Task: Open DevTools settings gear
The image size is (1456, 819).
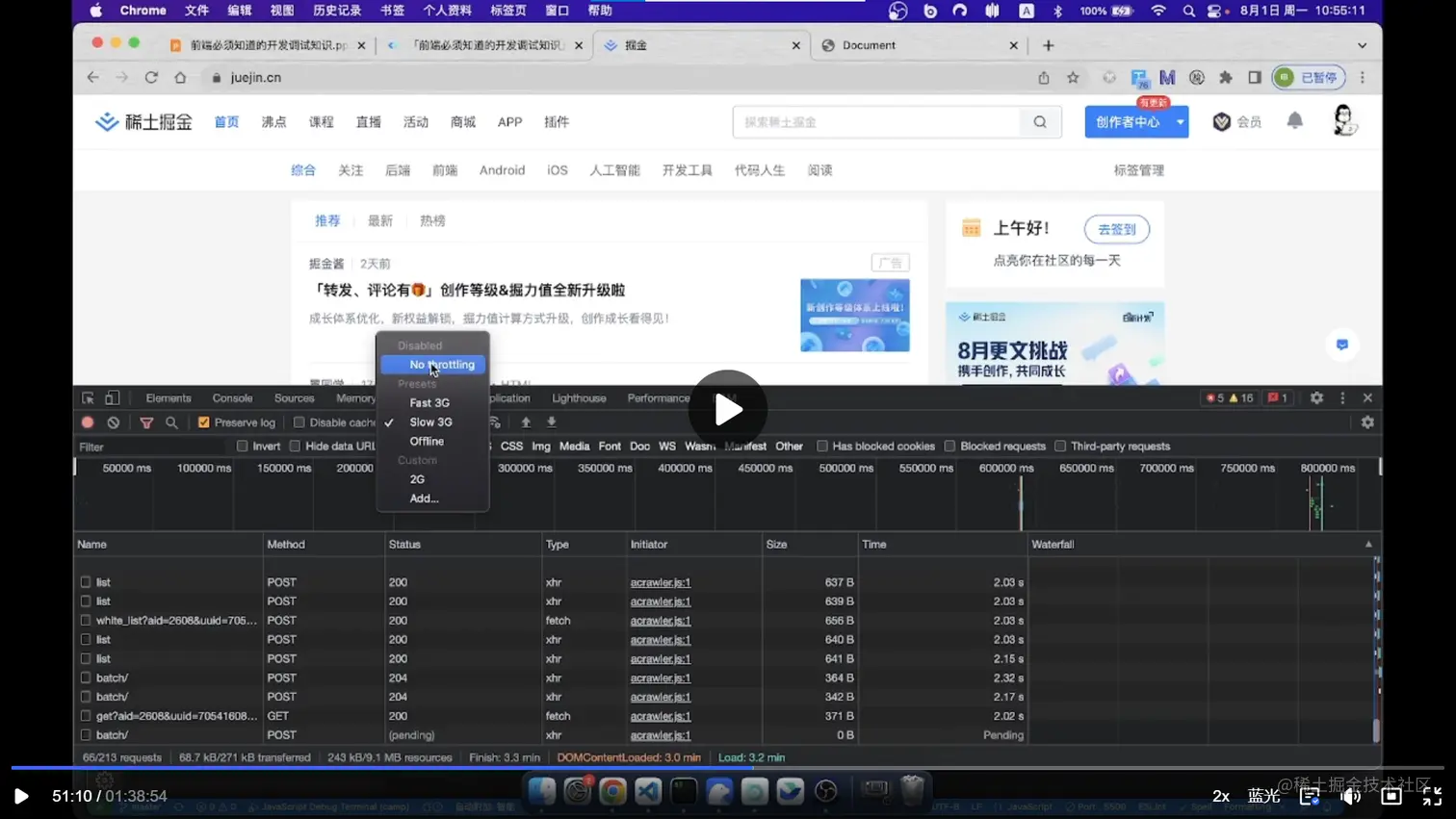Action: 1316,398
